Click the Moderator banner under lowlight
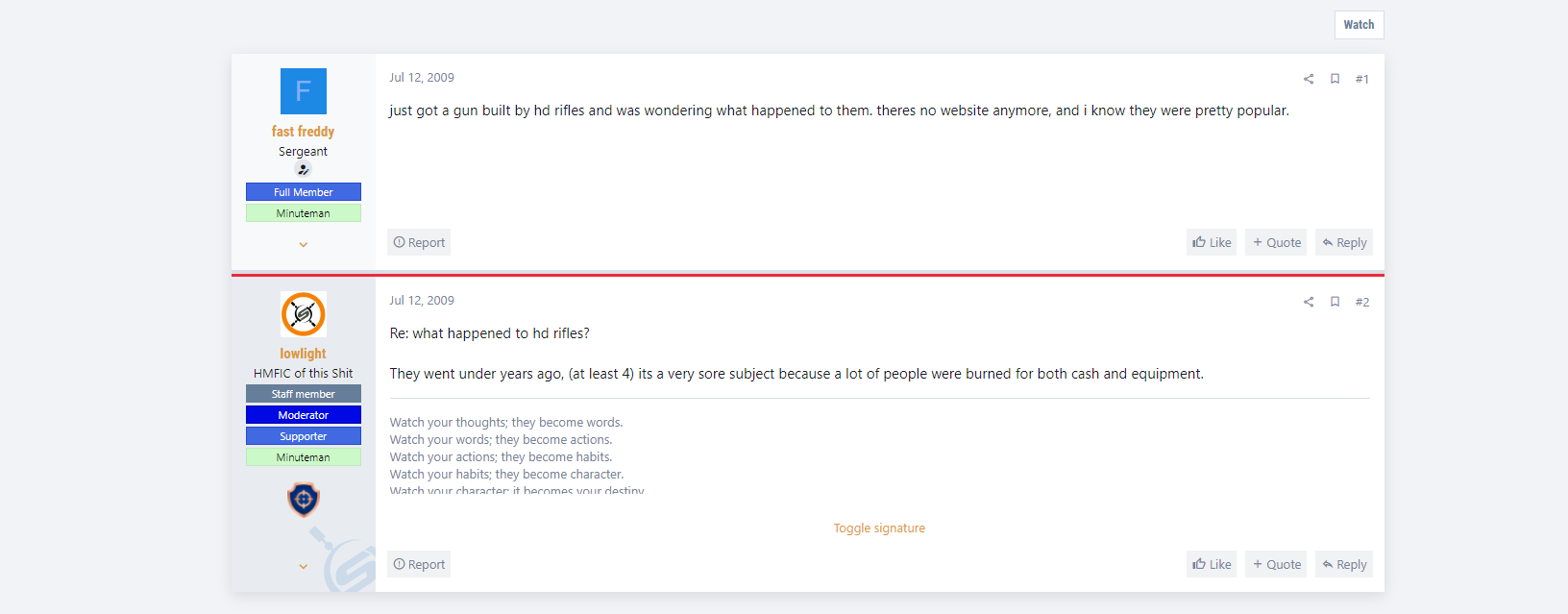 (303, 415)
